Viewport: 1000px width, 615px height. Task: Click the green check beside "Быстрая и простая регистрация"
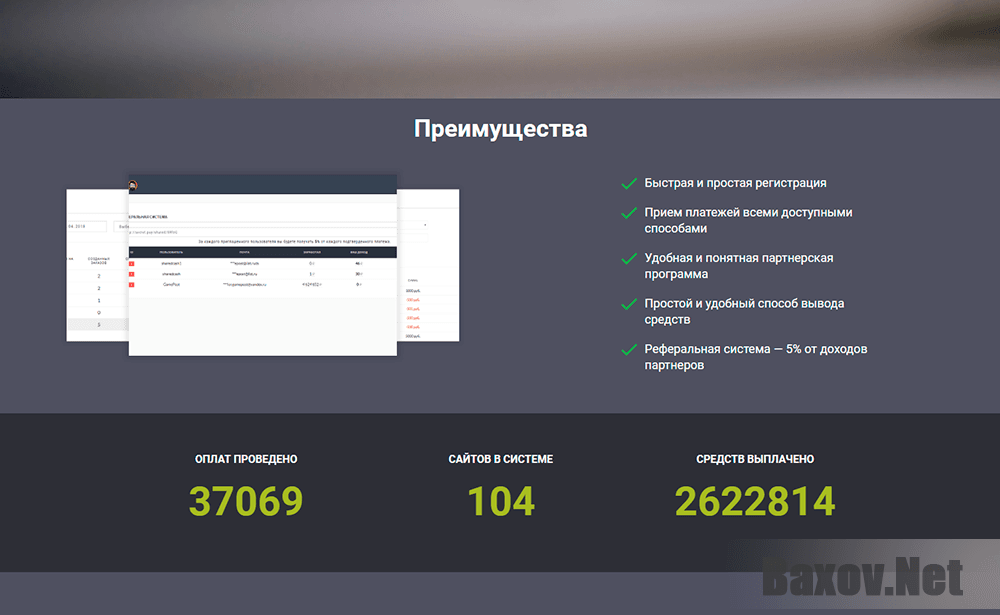point(628,183)
